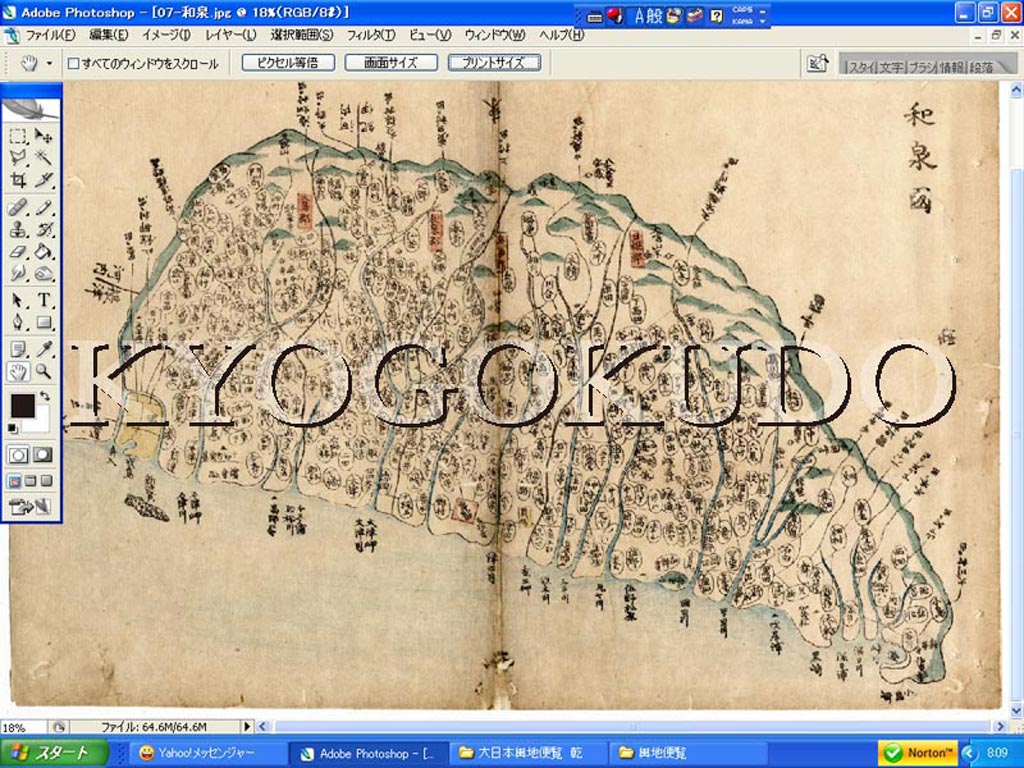Open 大日本輿地便覧 乾 folder on taskbar
Viewport: 1024px width, 768px height.
[x=528, y=754]
